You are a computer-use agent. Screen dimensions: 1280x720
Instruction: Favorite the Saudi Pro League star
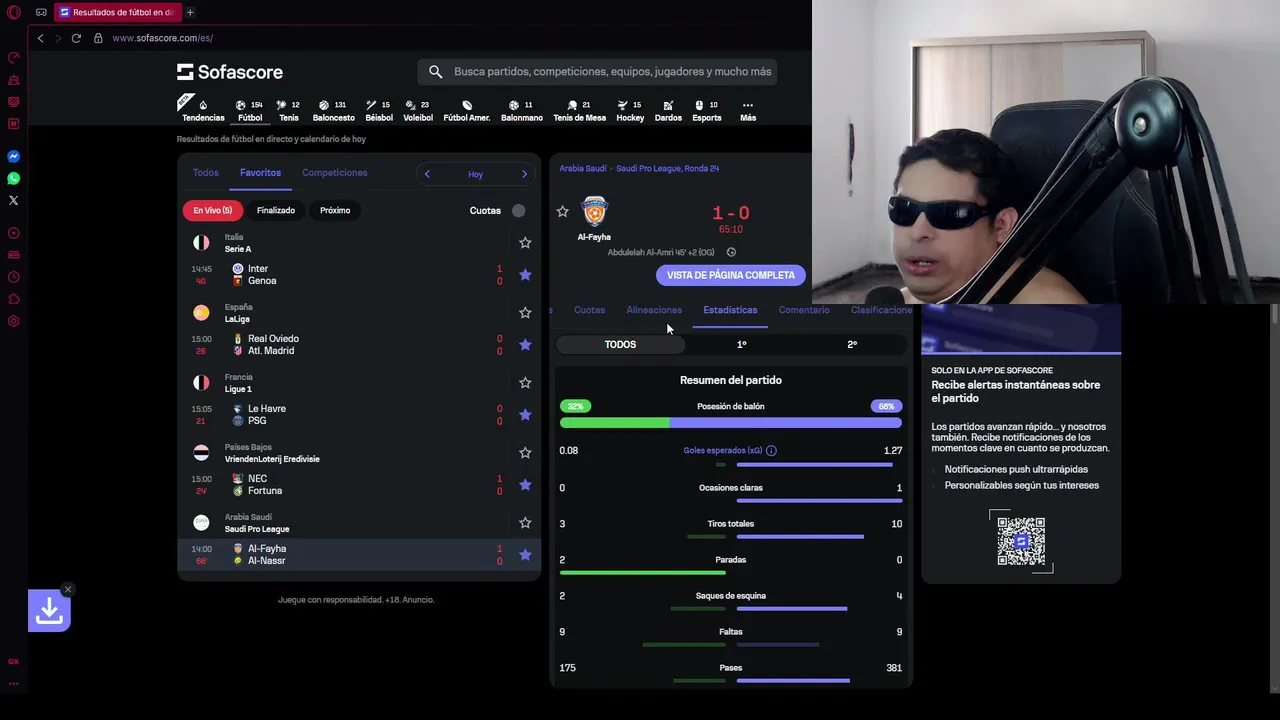pos(525,522)
